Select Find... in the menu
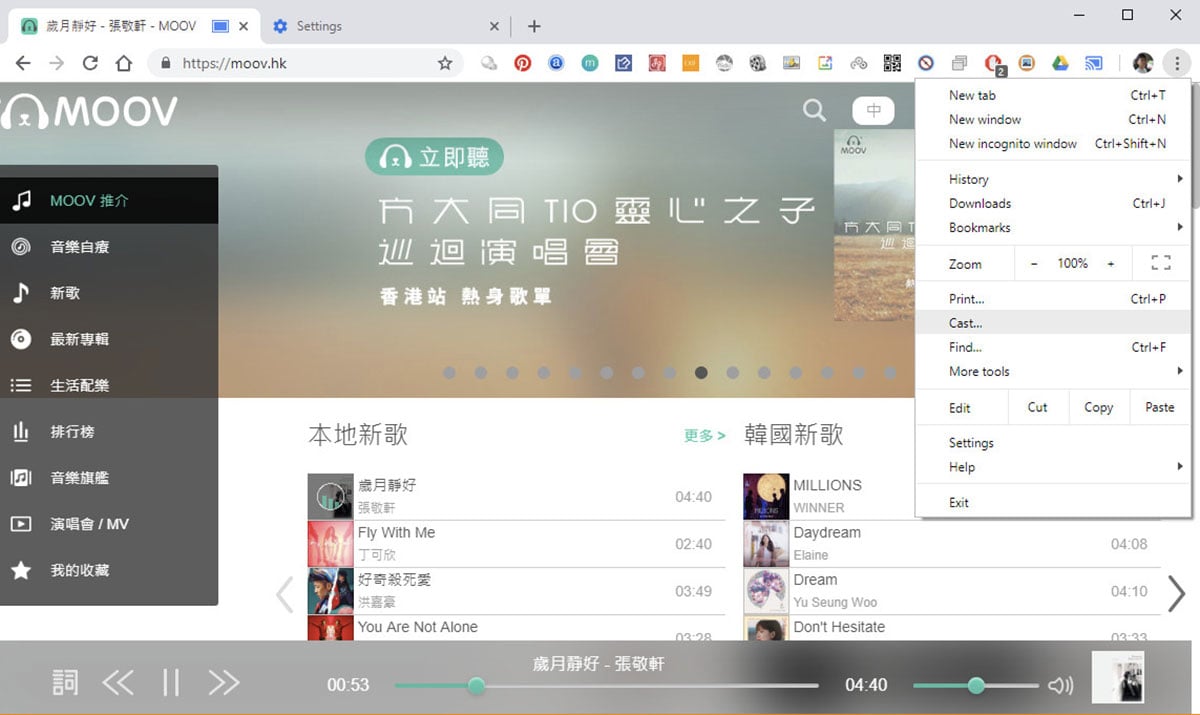 tap(1053, 347)
